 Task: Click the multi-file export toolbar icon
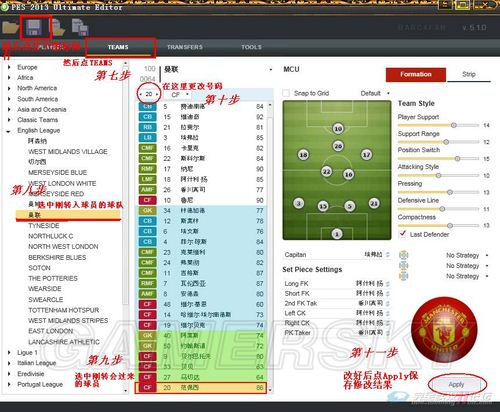pyautogui.click(x=80, y=27)
